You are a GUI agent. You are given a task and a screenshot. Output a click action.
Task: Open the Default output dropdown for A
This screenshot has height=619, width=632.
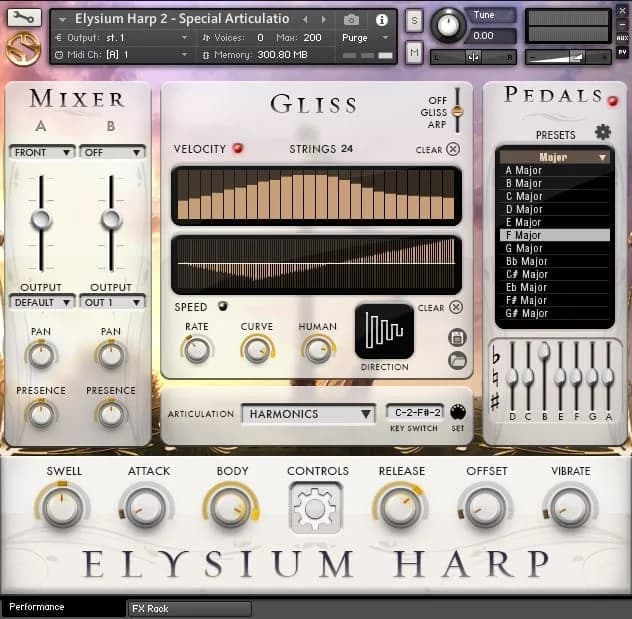coord(42,302)
